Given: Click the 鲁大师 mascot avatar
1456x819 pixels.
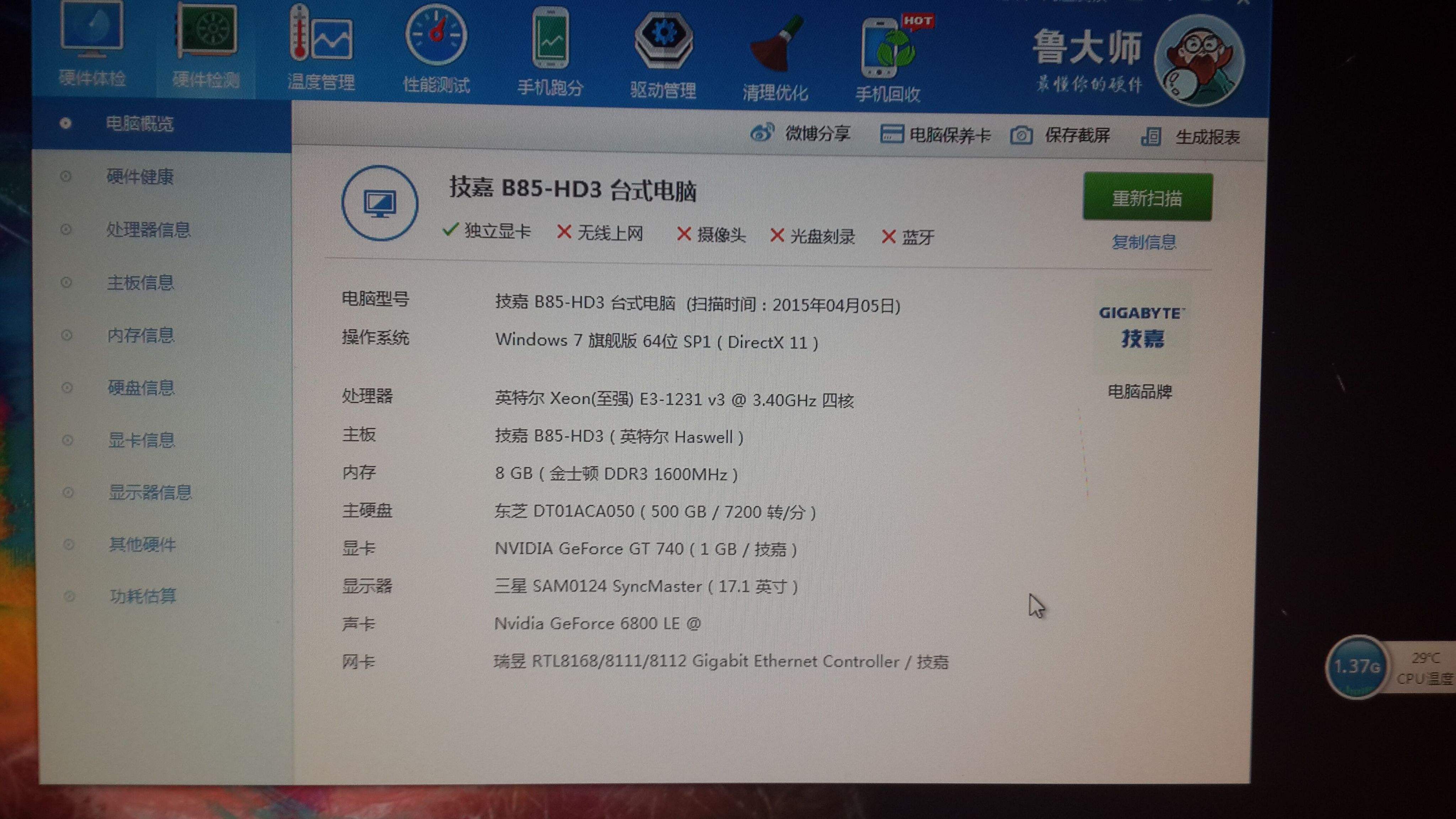Looking at the screenshot, I should [1199, 60].
